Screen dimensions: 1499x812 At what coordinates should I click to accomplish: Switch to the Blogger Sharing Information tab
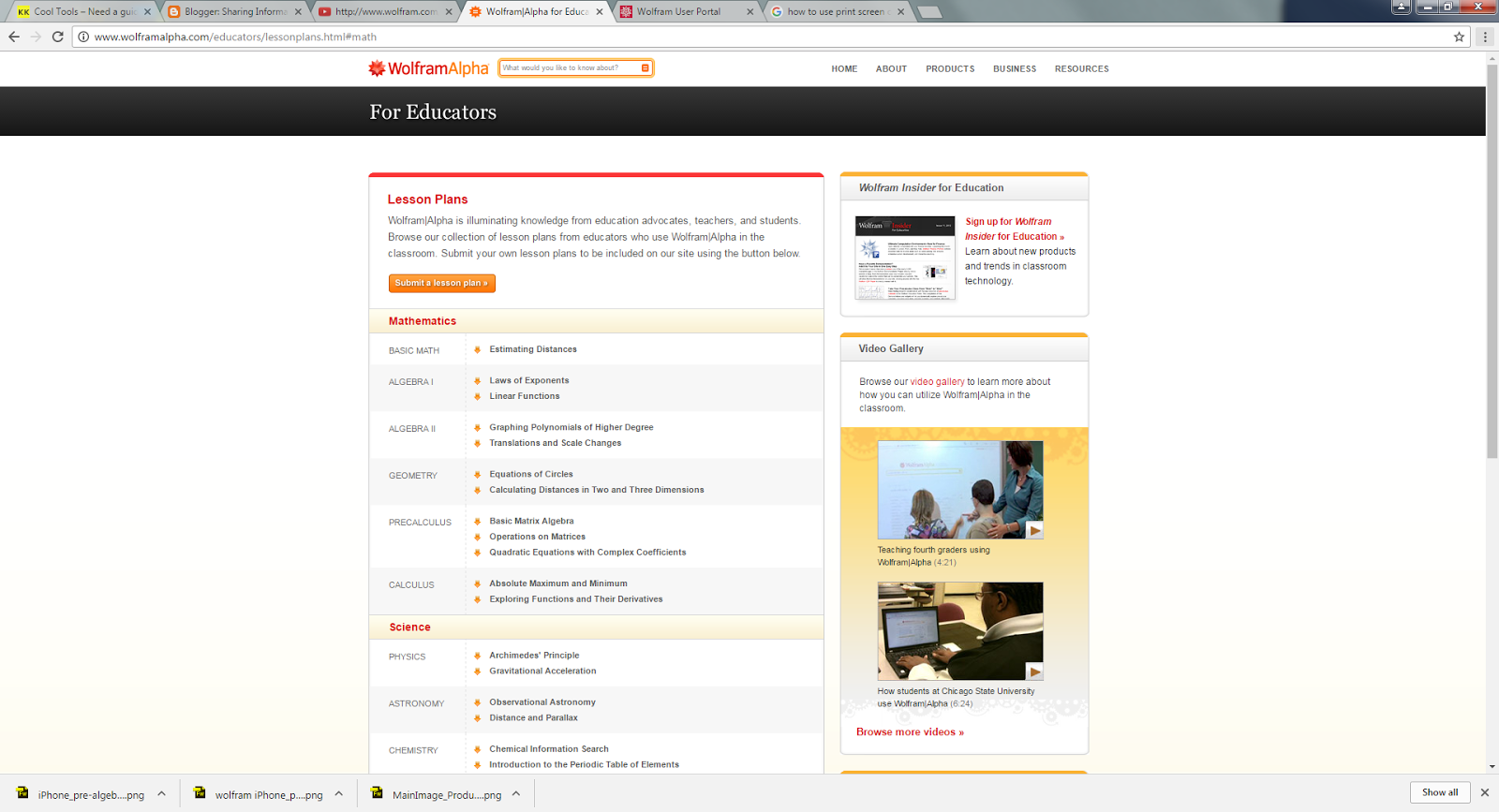(234, 12)
